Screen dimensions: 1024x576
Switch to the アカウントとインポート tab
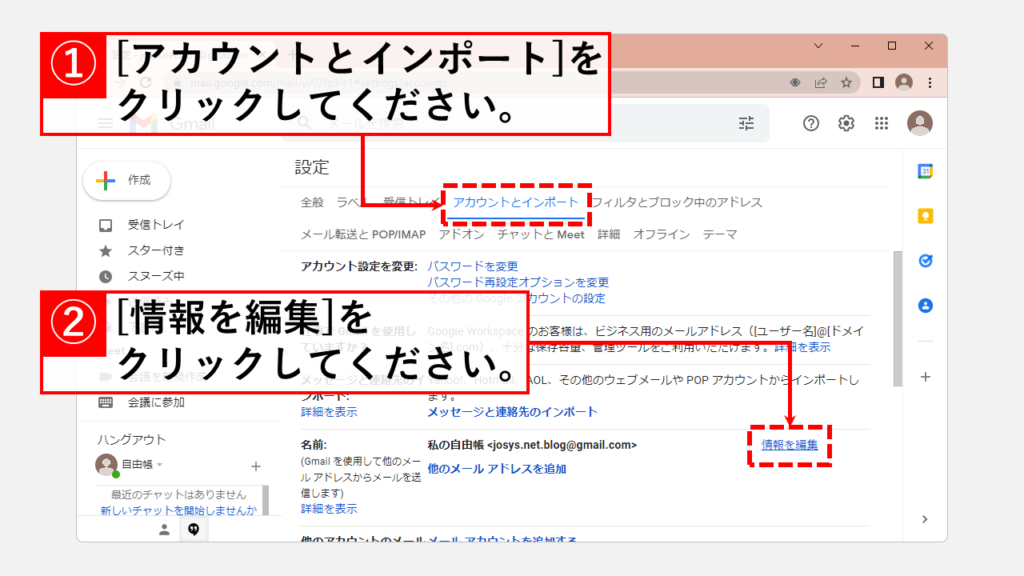(515, 203)
